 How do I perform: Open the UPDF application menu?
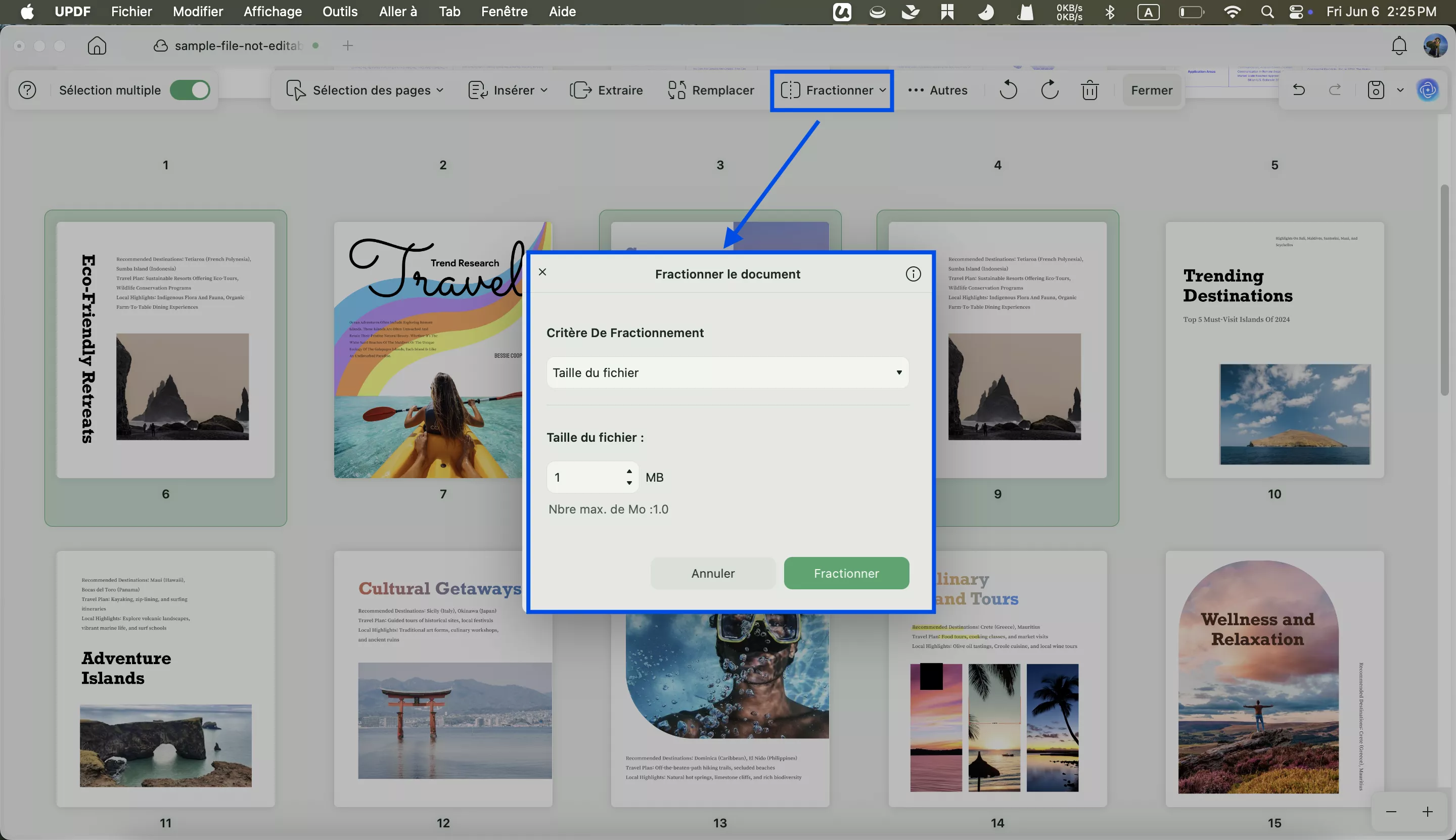point(72,12)
